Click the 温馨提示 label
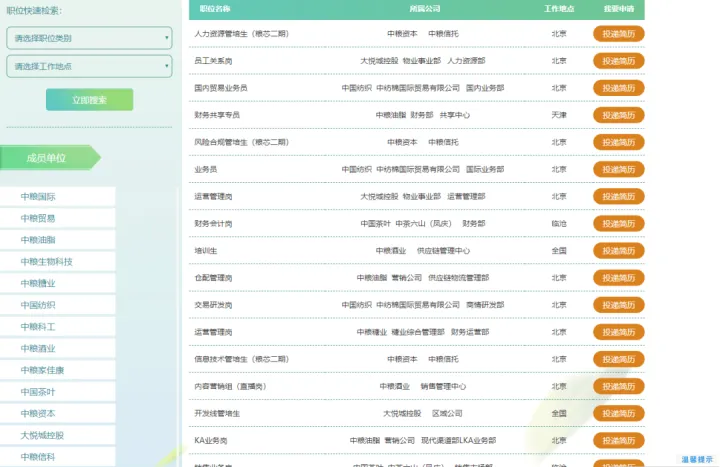720x467 pixels. click(x=697, y=459)
